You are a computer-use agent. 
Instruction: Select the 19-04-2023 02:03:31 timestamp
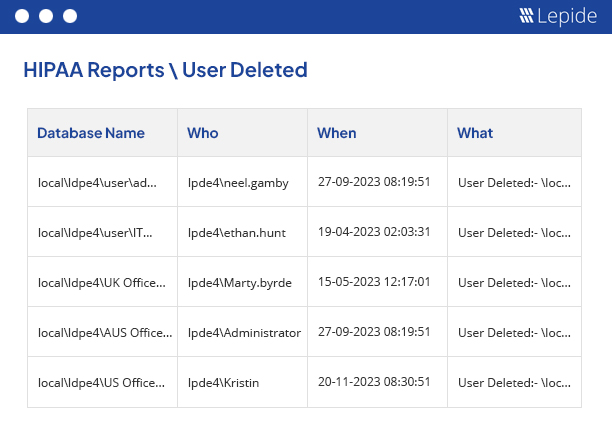374,232
